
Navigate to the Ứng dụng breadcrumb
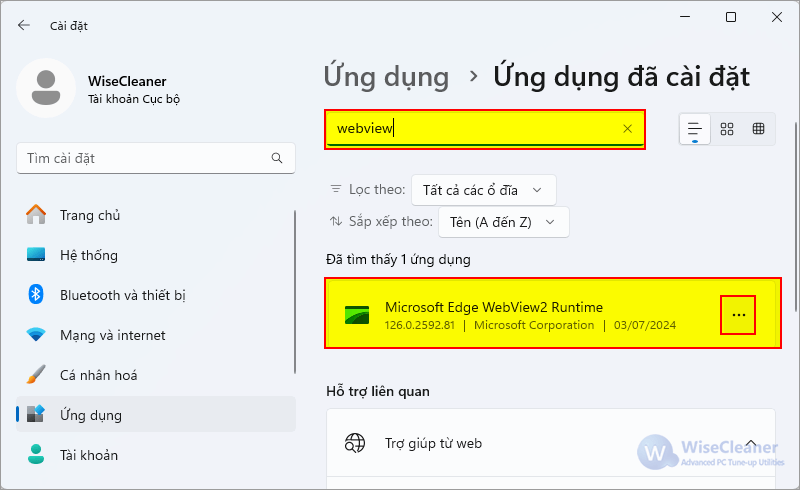(x=386, y=77)
